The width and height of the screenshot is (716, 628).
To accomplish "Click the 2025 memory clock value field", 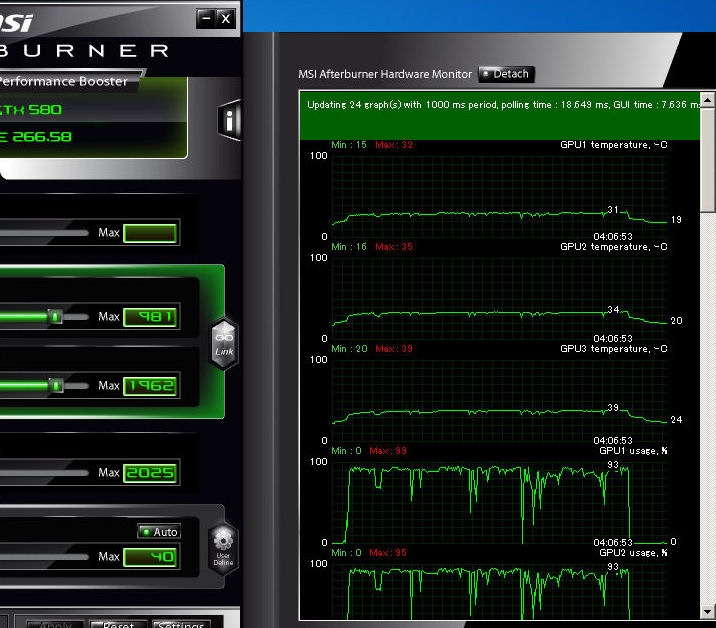I will tap(150, 473).
